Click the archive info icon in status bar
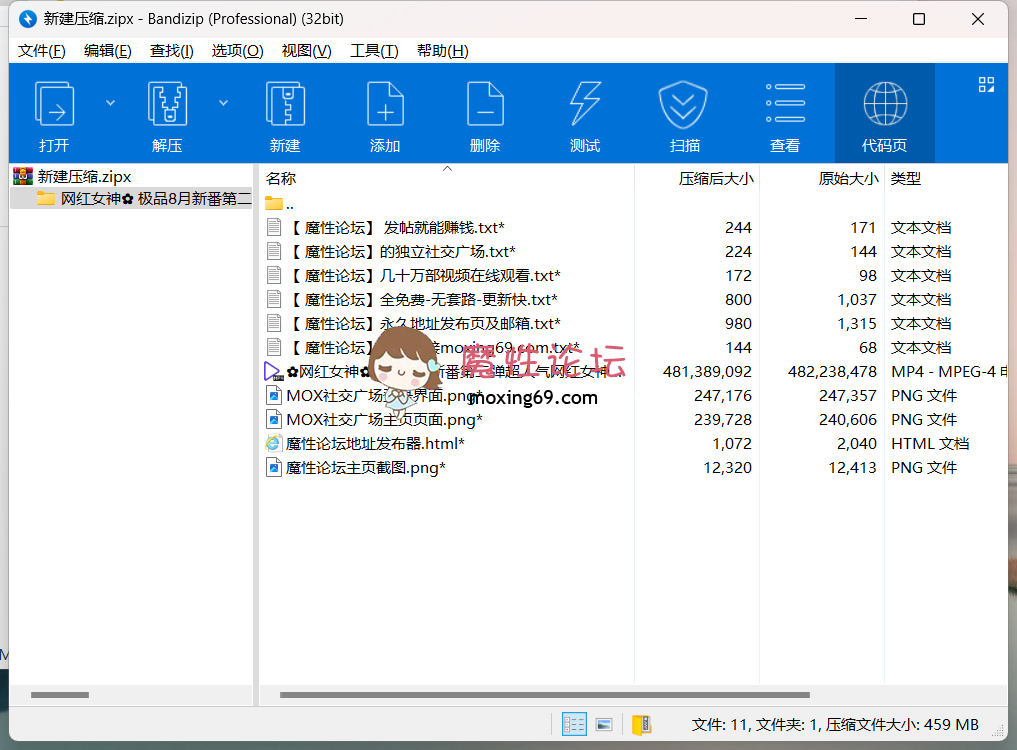This screenshot has height=750, width=1017. pos(641,724)
